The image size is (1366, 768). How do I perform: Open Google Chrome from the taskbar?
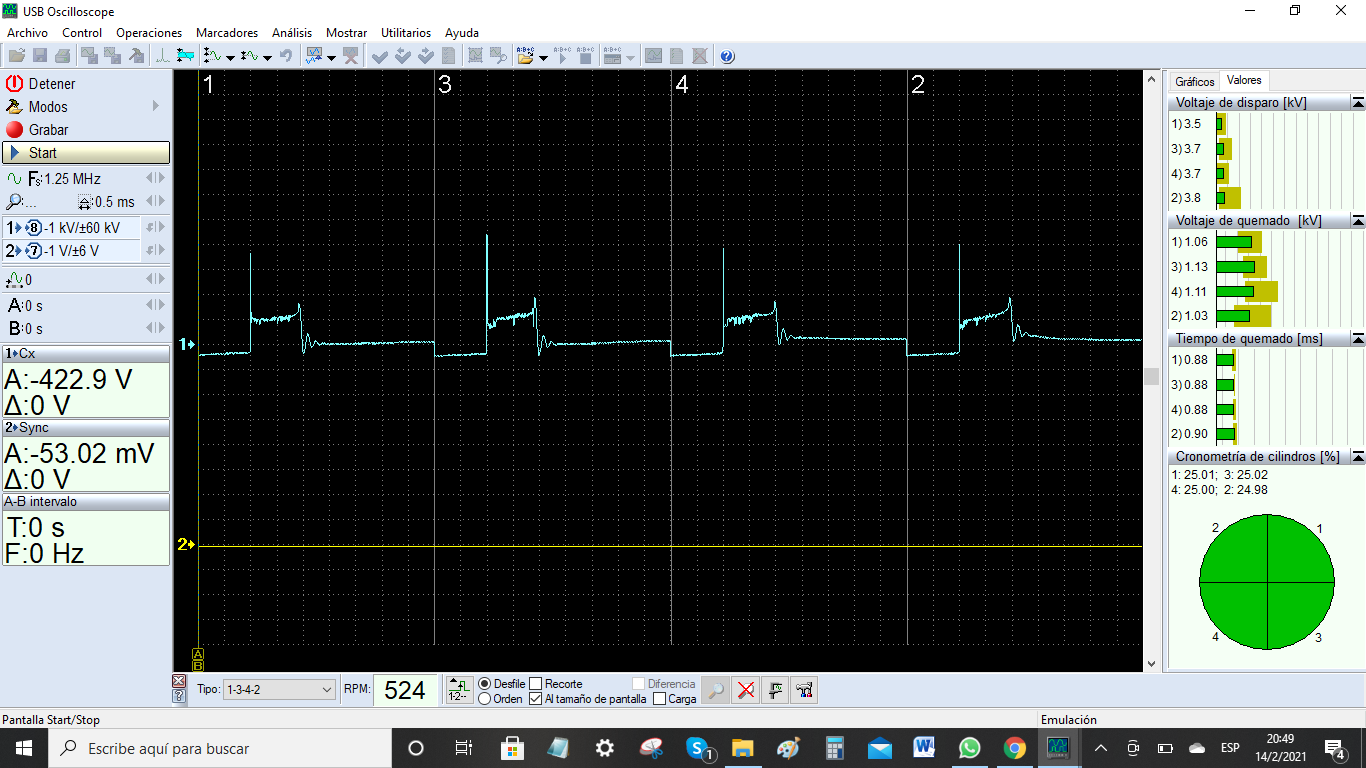click(1014, 748)
